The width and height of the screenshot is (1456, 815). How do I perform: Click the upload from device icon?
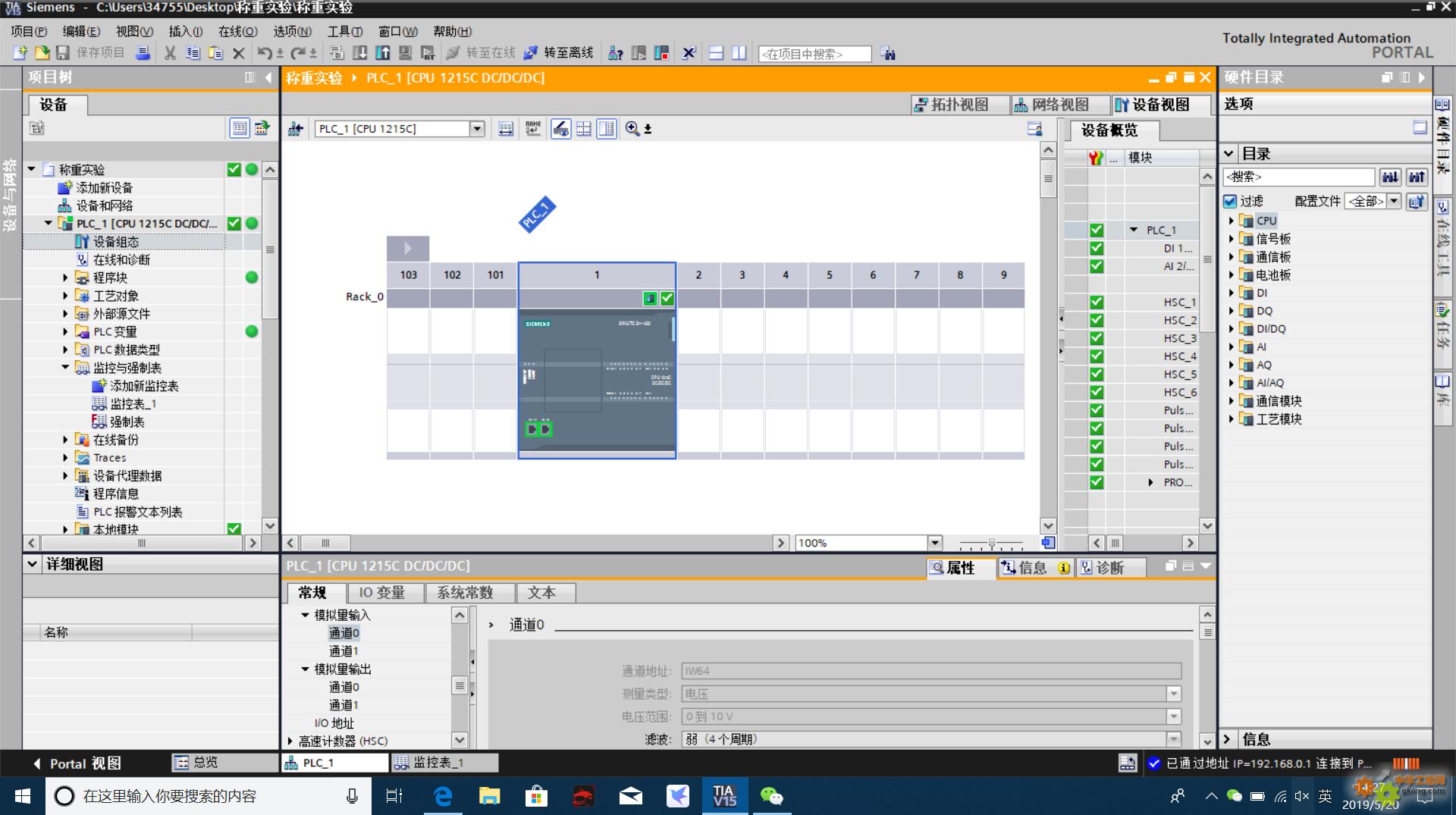pyautogui.click(x=383, y=53)
